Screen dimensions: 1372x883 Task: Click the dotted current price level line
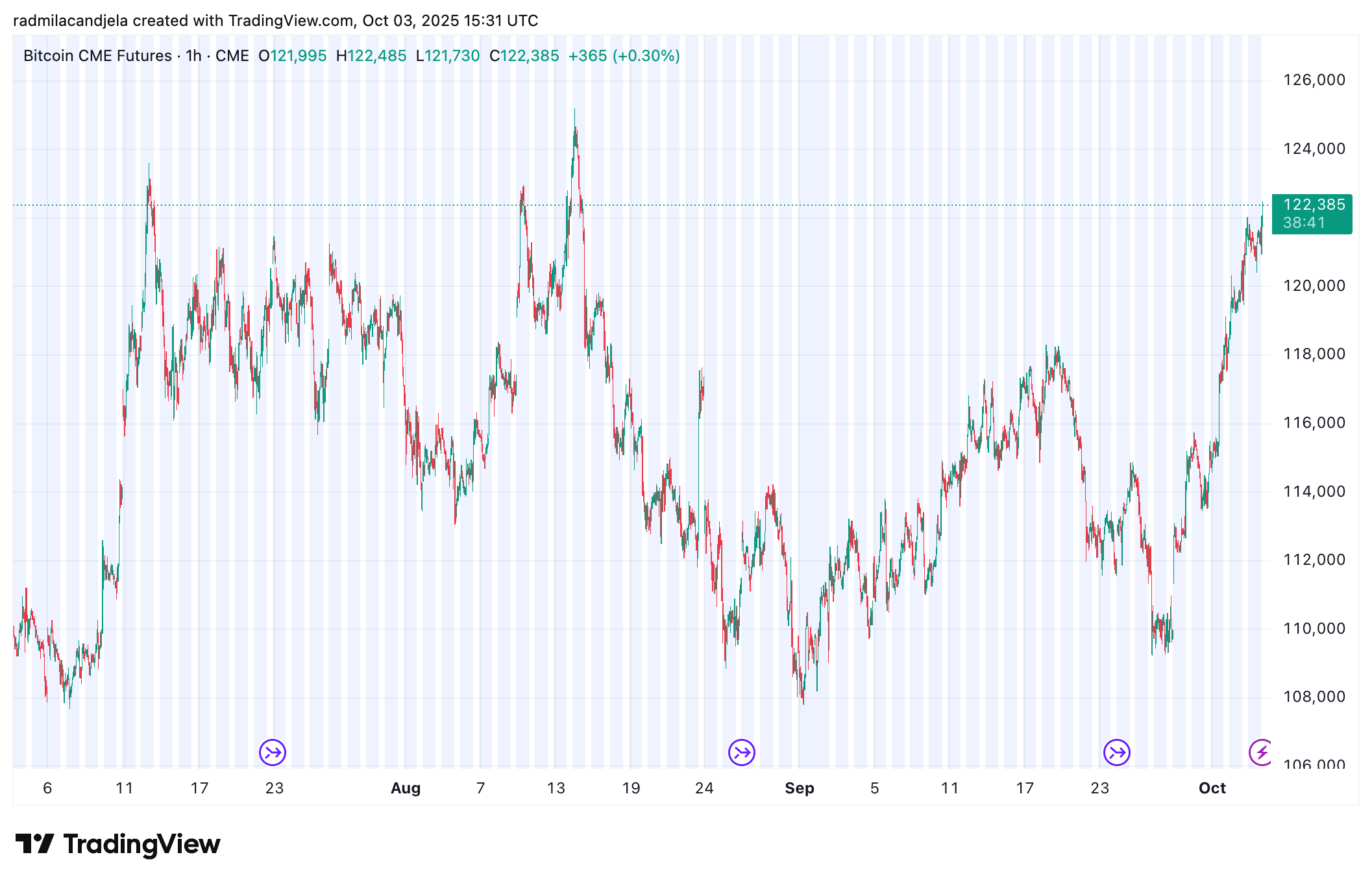649,205
